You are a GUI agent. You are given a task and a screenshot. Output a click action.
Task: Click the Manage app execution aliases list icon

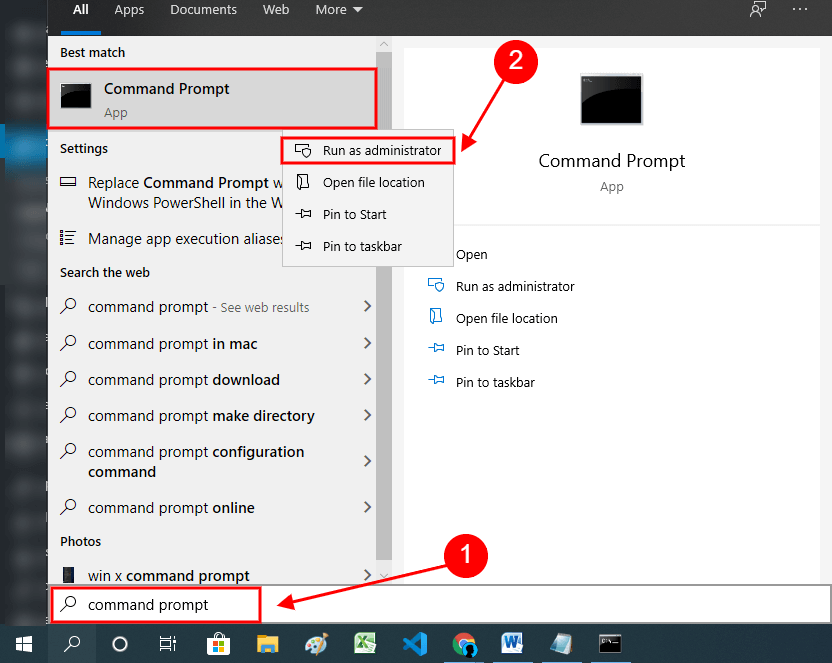pos(67,237)
